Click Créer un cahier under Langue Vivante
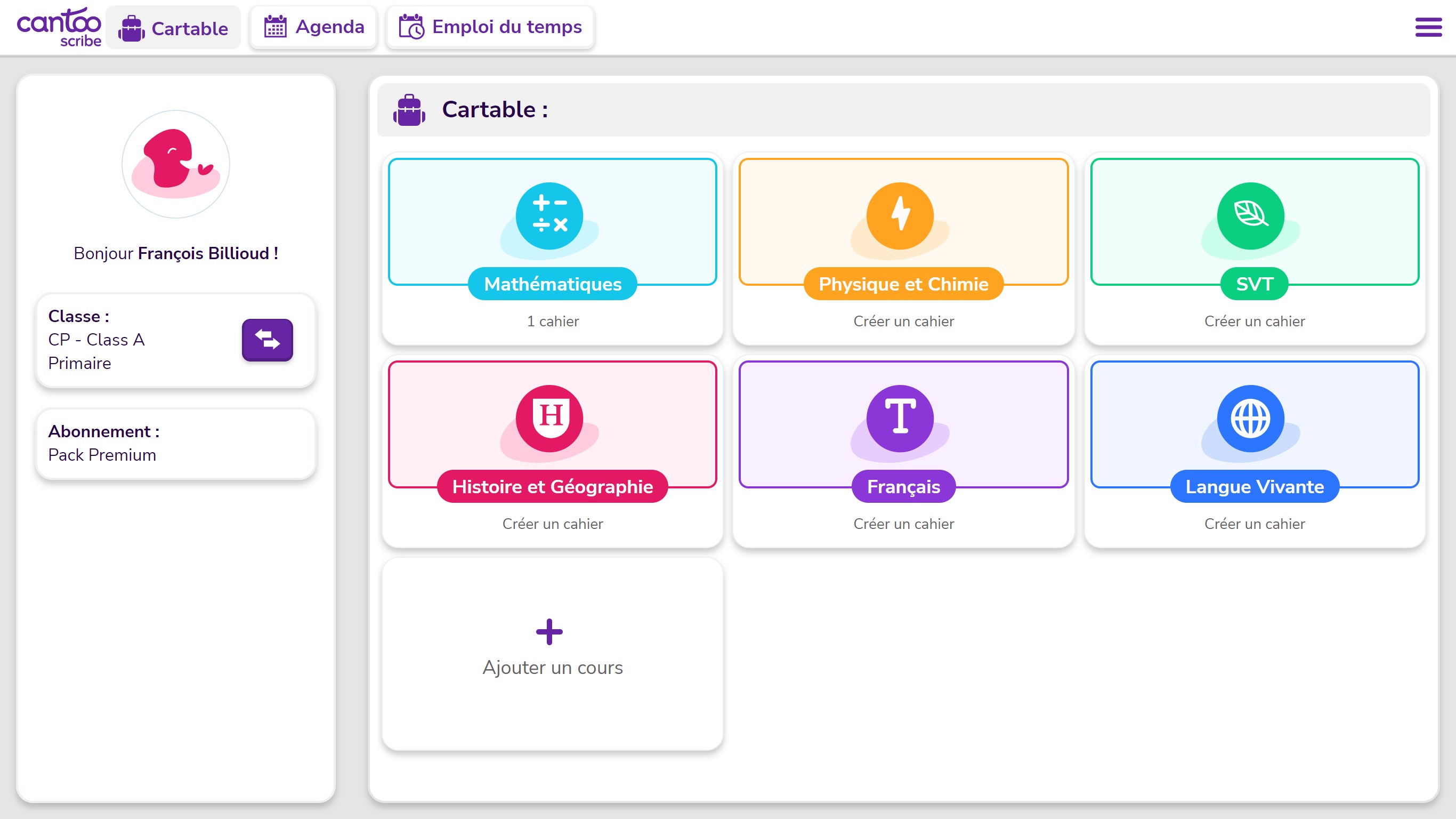1456x819 pixels. tap(1254, 524)
